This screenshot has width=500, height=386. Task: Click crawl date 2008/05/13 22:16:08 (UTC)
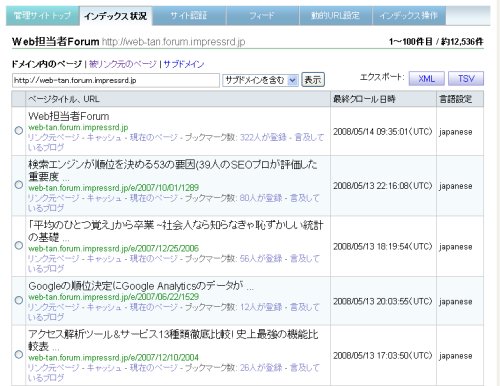click(x=383, y=186)
